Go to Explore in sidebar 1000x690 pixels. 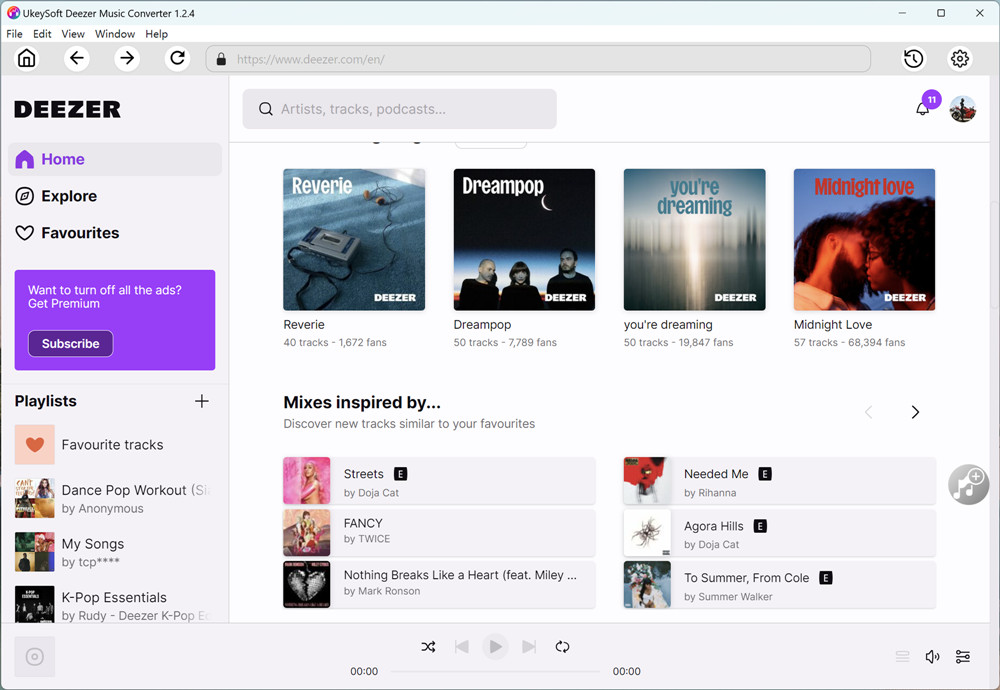pyautogui.click(x=69, y=196)
